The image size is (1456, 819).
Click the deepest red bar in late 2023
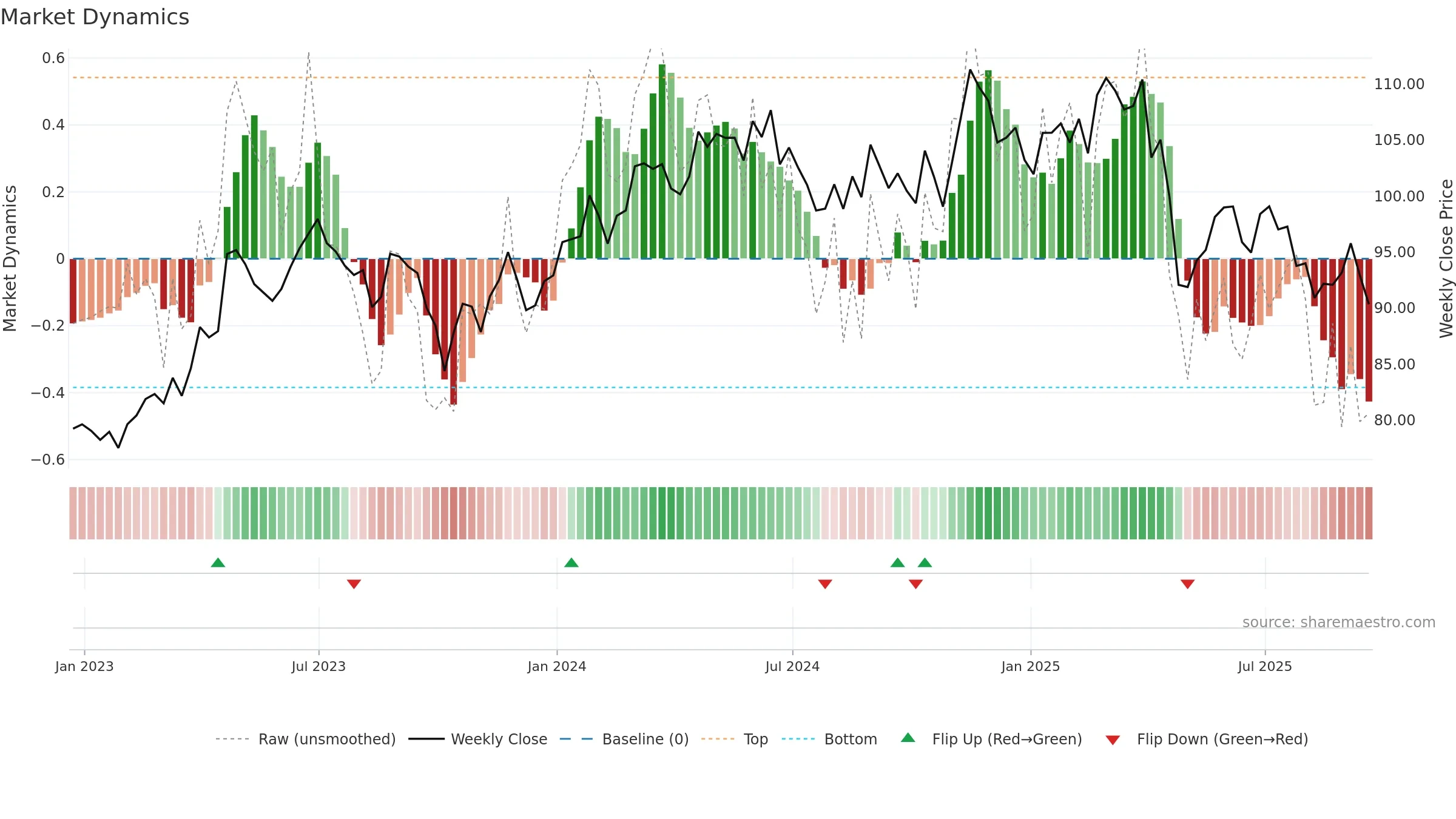click(x=453, y=331)
